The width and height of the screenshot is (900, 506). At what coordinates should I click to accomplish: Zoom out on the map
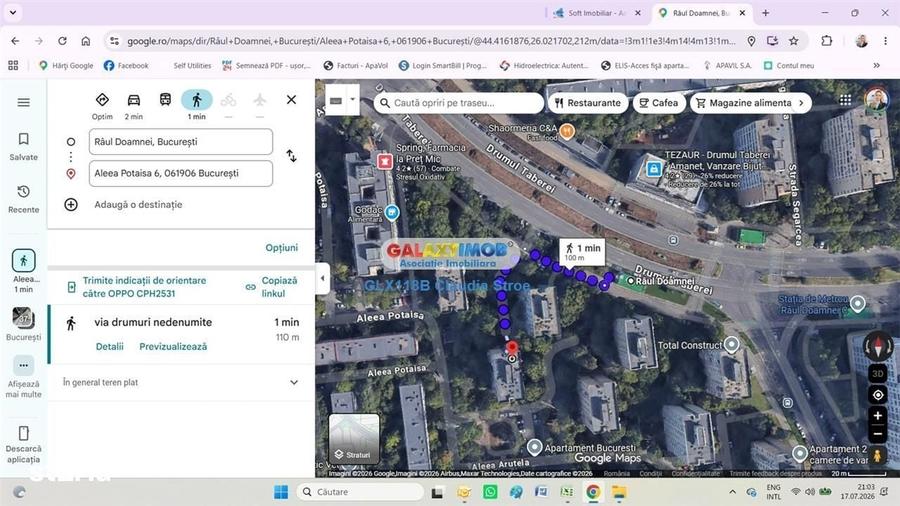[878, 434]
